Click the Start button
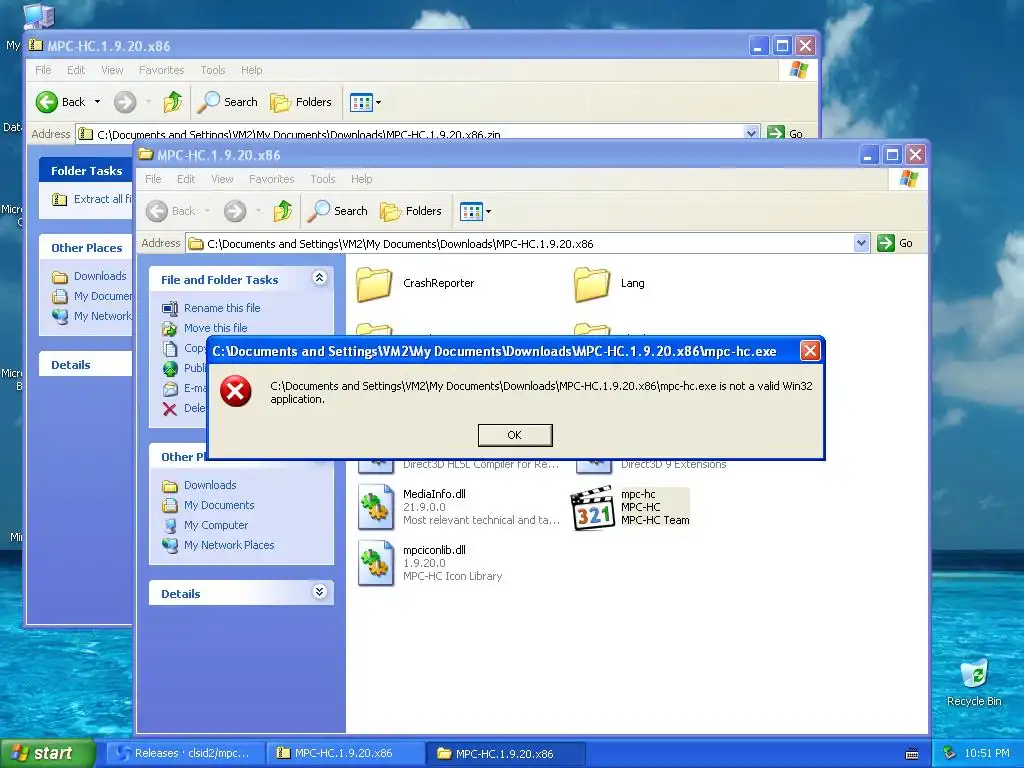Viewport: 1024px width, 768px height. click(47, 753)
